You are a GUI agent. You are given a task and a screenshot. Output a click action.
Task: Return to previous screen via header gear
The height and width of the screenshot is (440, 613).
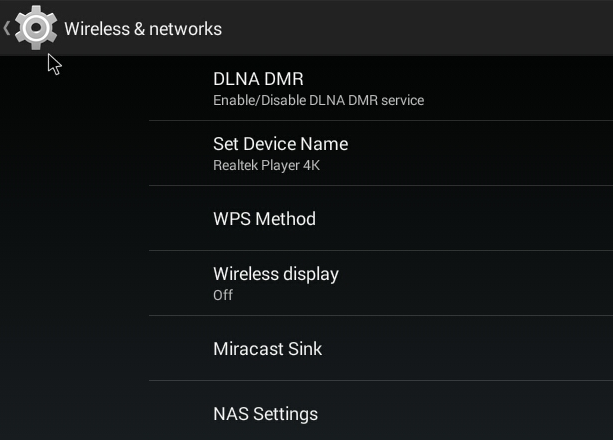pyautogui.click(x=36, y=28)
